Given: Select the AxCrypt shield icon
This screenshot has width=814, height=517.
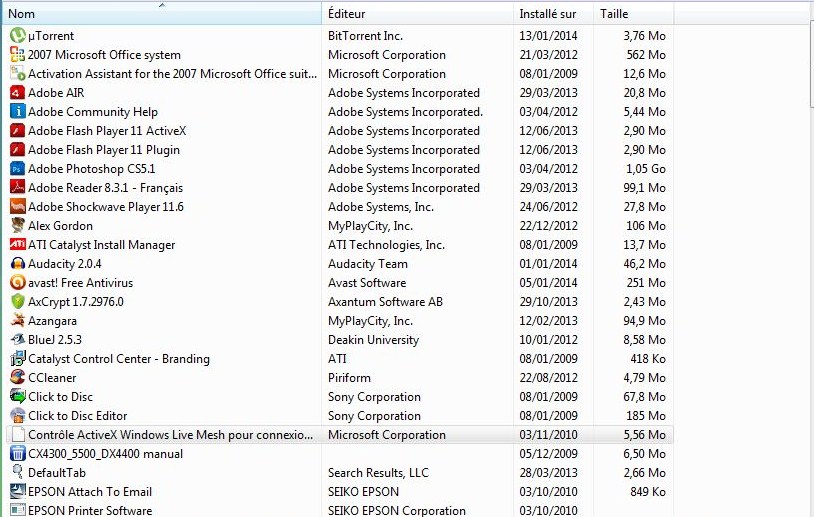Looking at the screenshot, I should 18,302.
